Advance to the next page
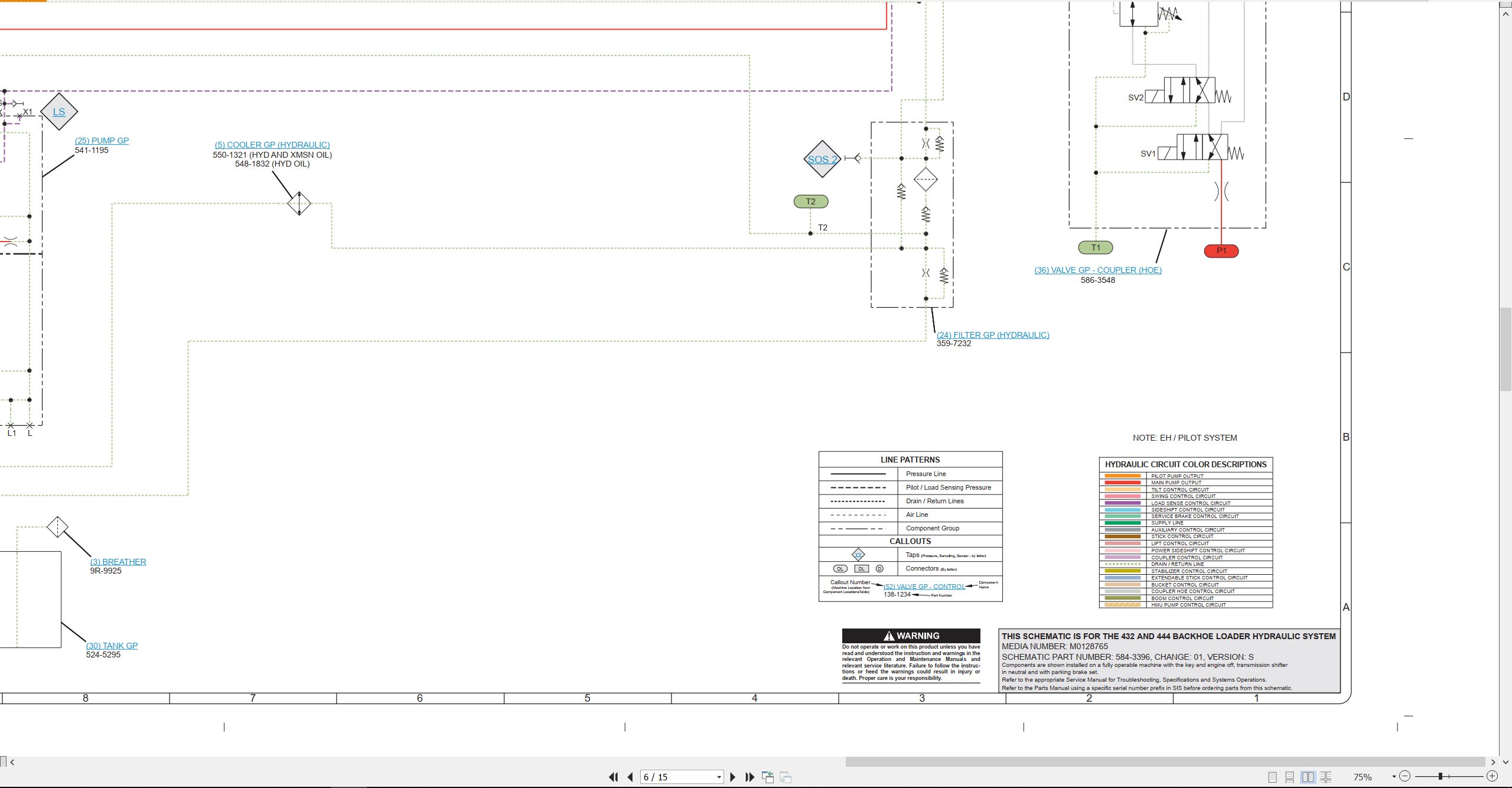 tap(733, 777)
